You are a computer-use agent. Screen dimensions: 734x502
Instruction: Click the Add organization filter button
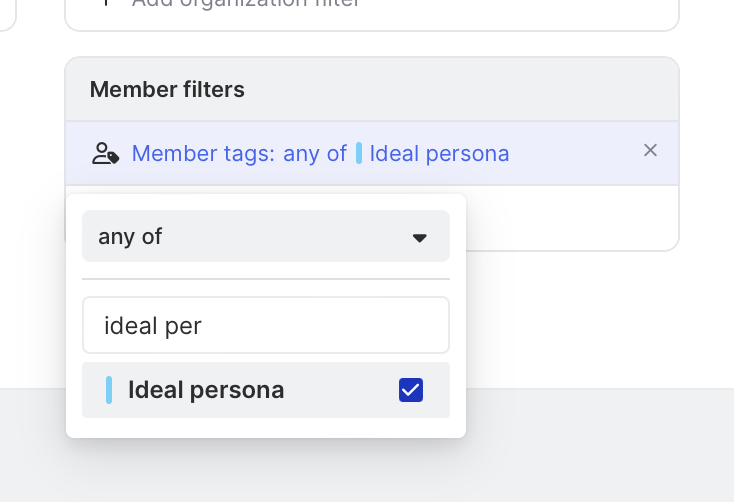click(245, 3)
